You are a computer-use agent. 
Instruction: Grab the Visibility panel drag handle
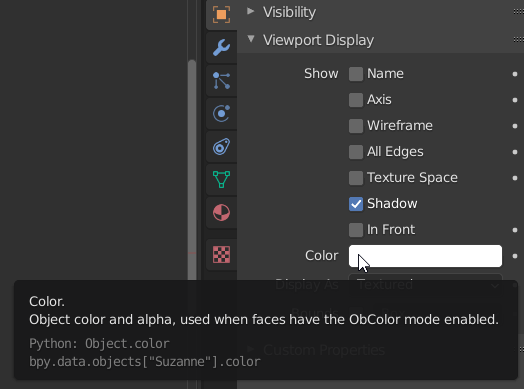pyautogui.click(x=519, y=12)
